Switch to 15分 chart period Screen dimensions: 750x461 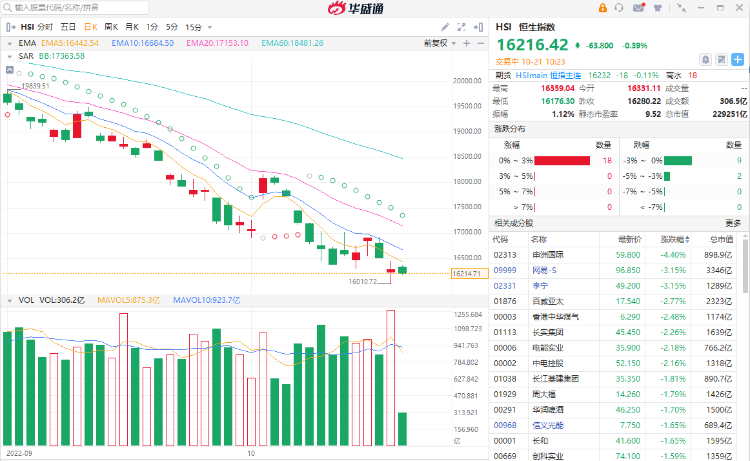(x=193, y=27)
